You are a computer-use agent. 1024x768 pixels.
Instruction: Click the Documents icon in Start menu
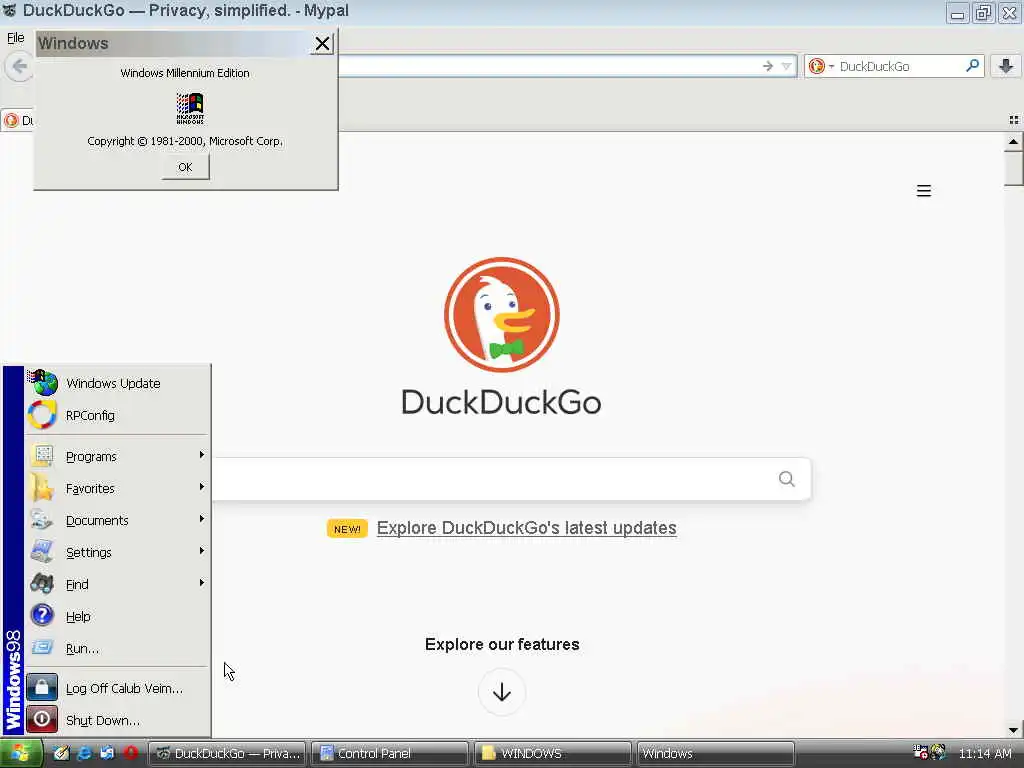[x=42, y=519]
